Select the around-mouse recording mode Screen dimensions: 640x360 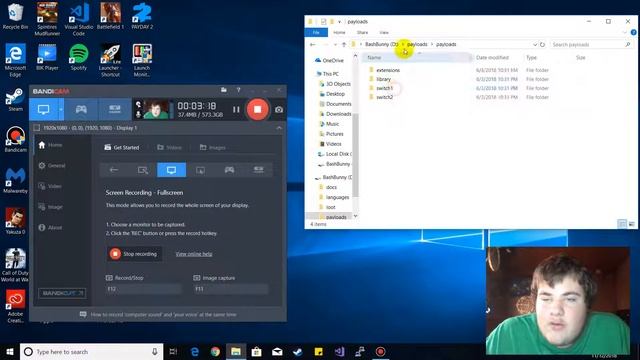[200, 170]
